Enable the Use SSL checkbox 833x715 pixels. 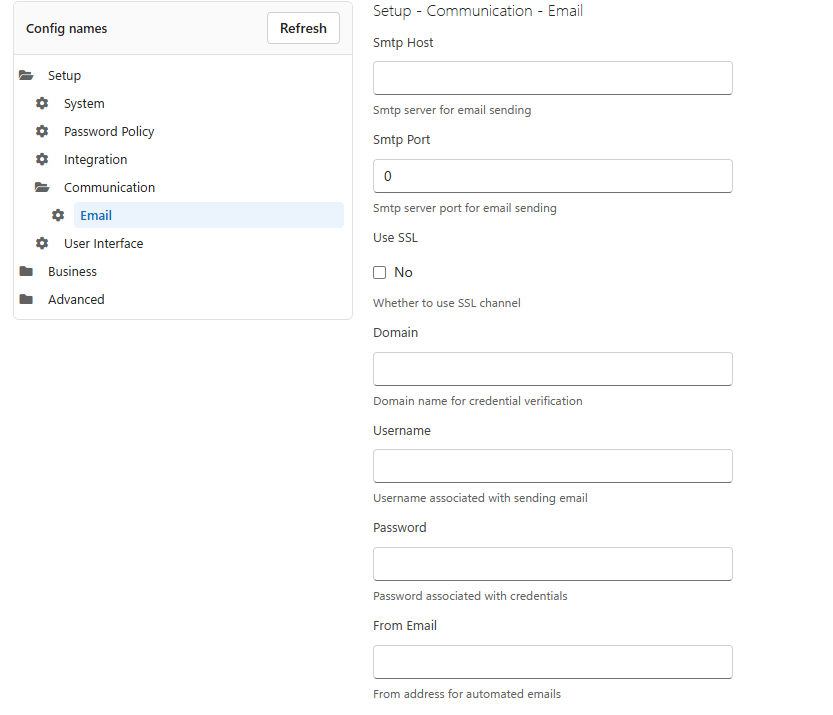[379, 273]
